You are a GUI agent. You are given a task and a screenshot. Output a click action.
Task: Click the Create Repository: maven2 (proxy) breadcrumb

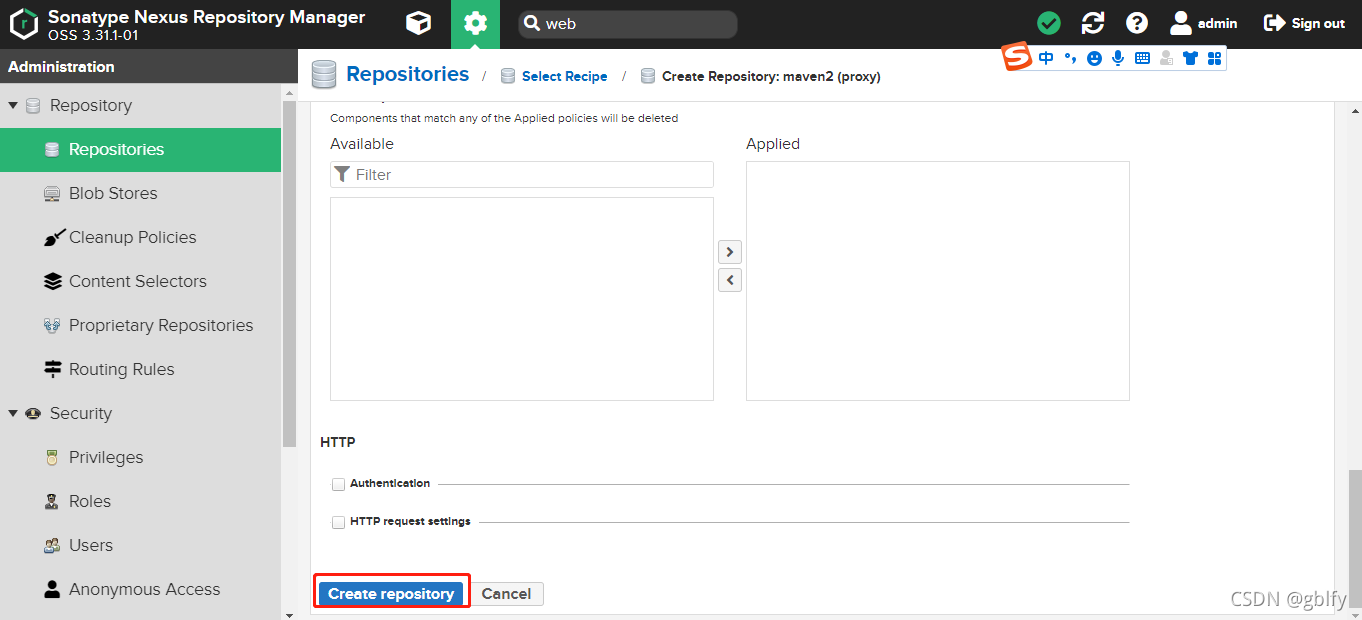click(771, 76)
